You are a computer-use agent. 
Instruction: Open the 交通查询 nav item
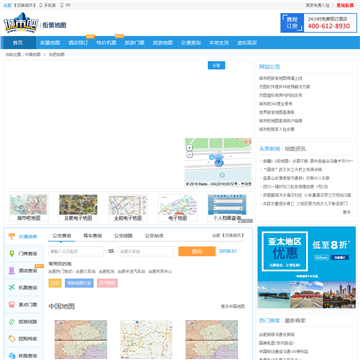(x=191, y=43)
